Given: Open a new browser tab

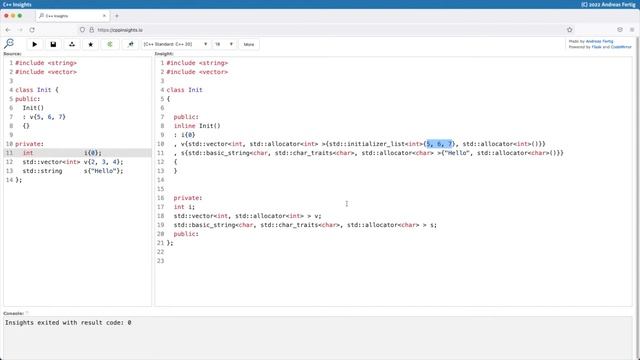Looking at the screenshot, I should 117,16.
